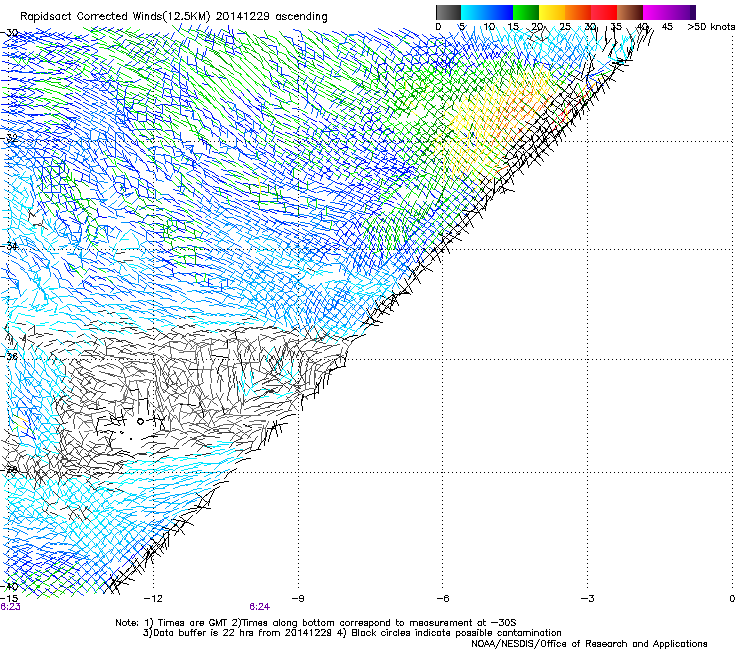
Task: Click the '-36' latitude axis label
Action: pyautogui.click(x=9, y=356)
